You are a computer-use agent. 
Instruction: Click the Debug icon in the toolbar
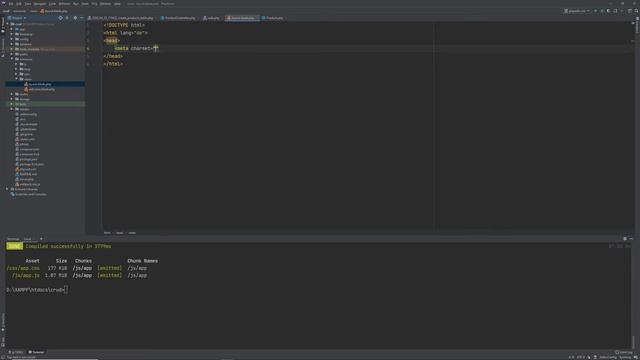click(x=602, y=11)
